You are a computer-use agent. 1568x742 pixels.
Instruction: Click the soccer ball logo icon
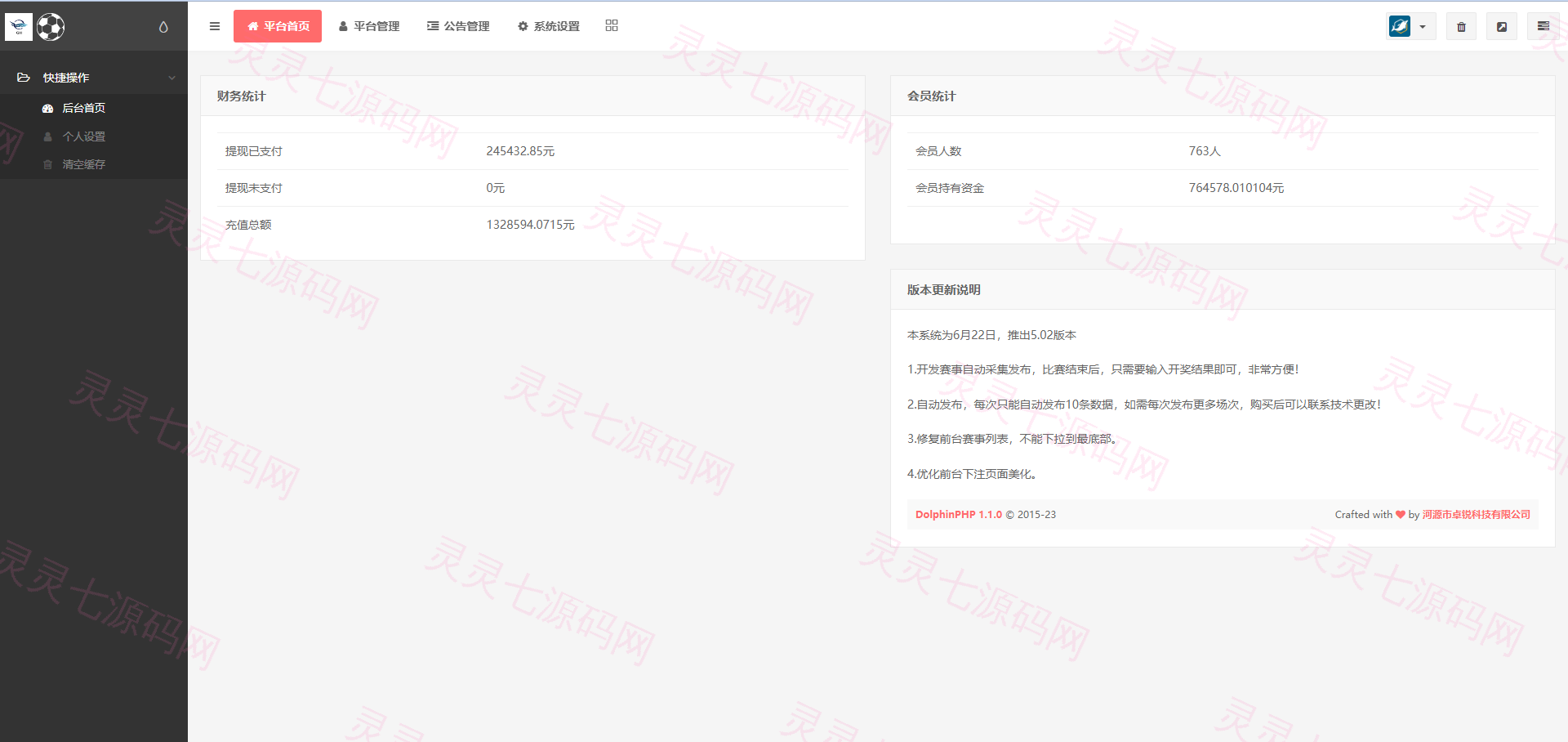tap(51, 27)
